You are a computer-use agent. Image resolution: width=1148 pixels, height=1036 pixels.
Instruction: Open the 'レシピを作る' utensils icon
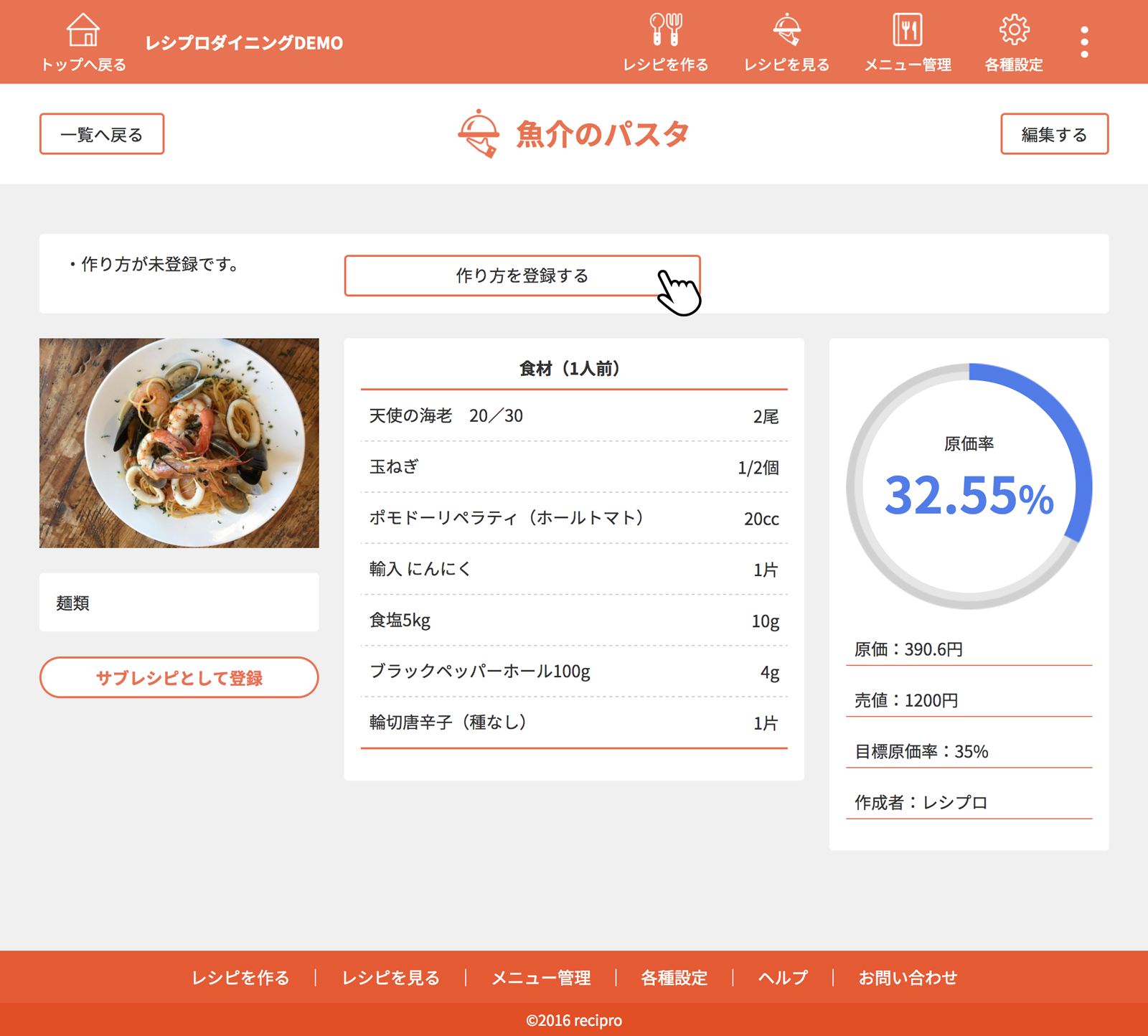tap(665, 30)
